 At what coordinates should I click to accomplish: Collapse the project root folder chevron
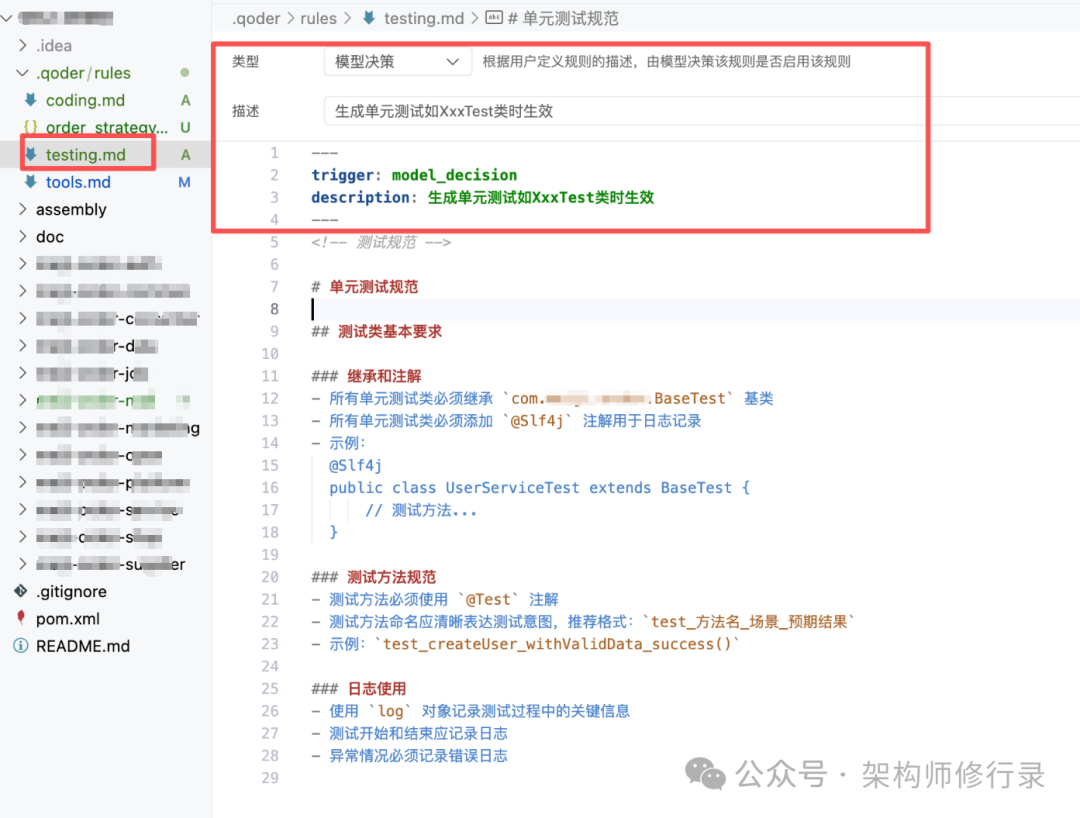pos(7,18)
